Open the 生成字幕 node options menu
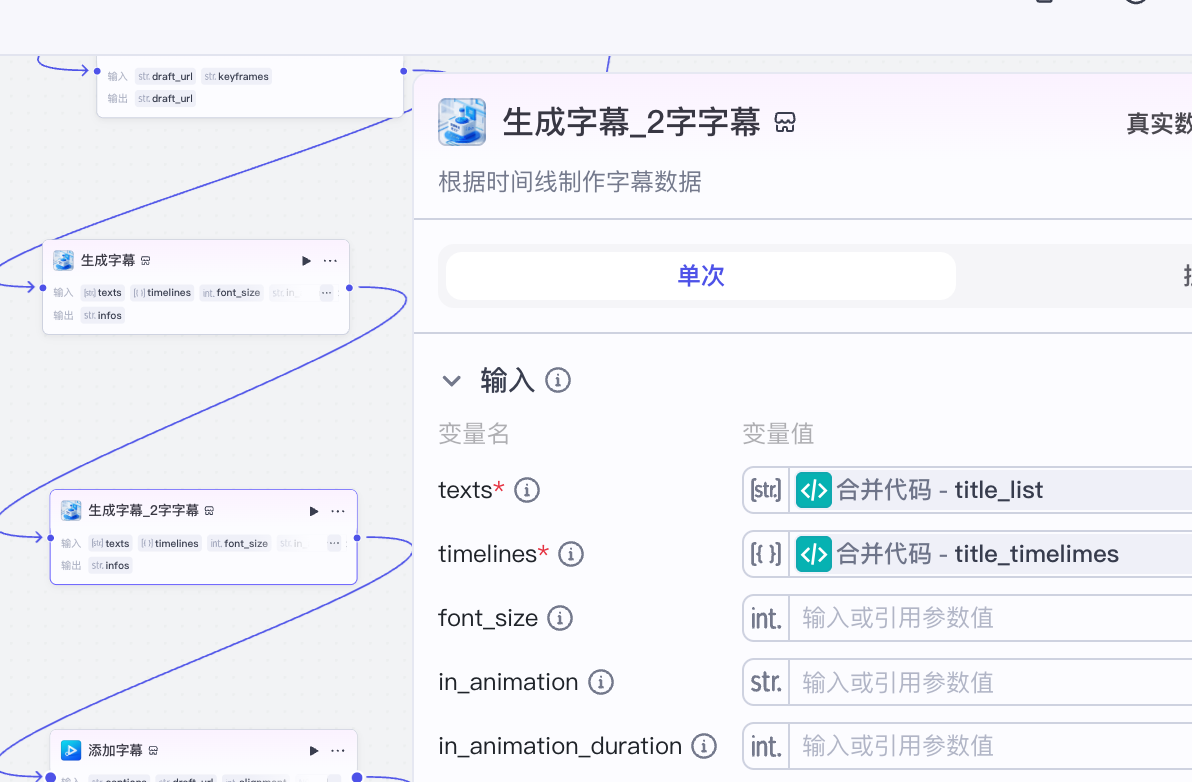 coord(330,261)
